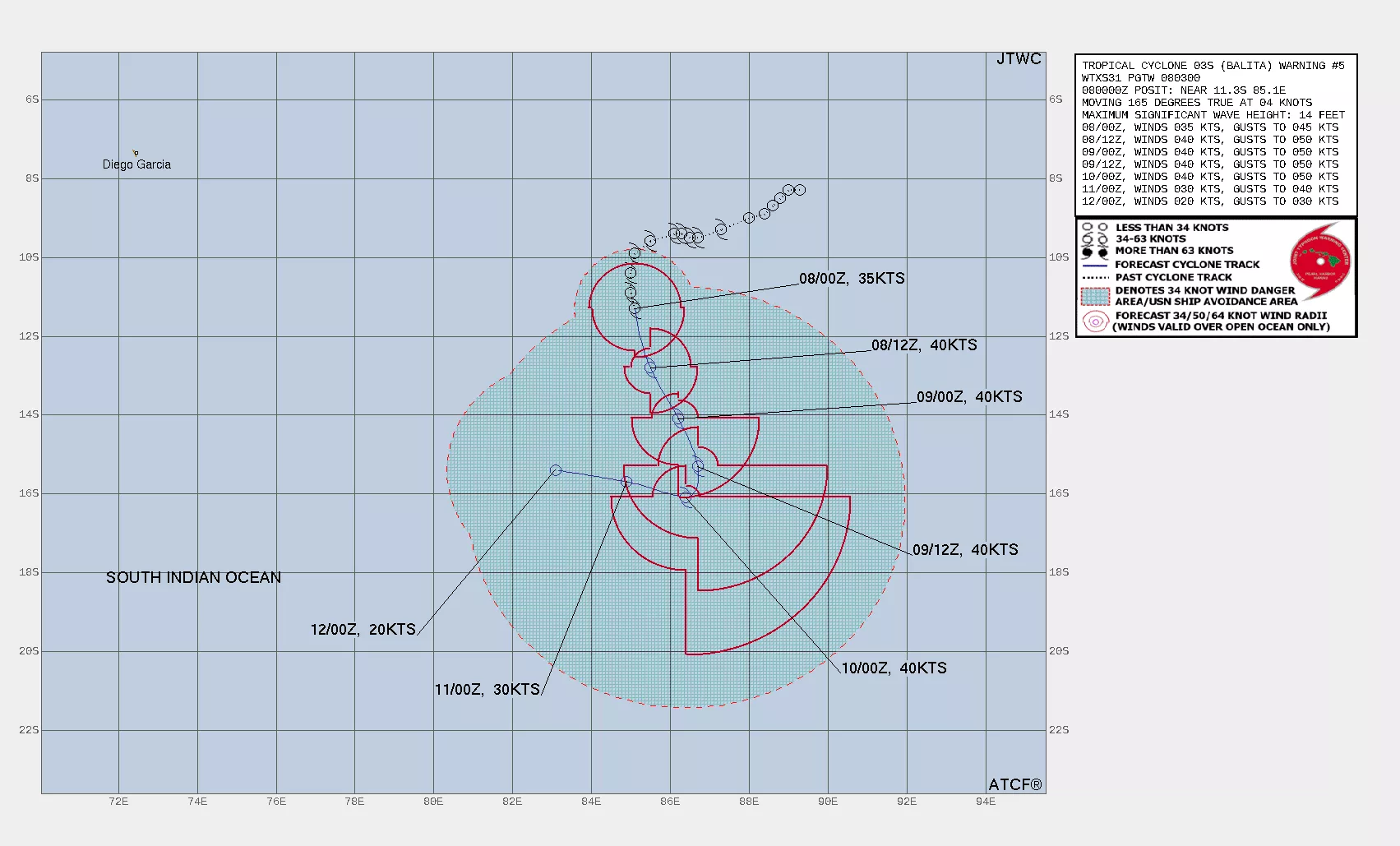Click the Joint Typhoon Warning Center emblem
Screen dimensions: 1400x846
pyautogui.click(x=1320, y=260)
